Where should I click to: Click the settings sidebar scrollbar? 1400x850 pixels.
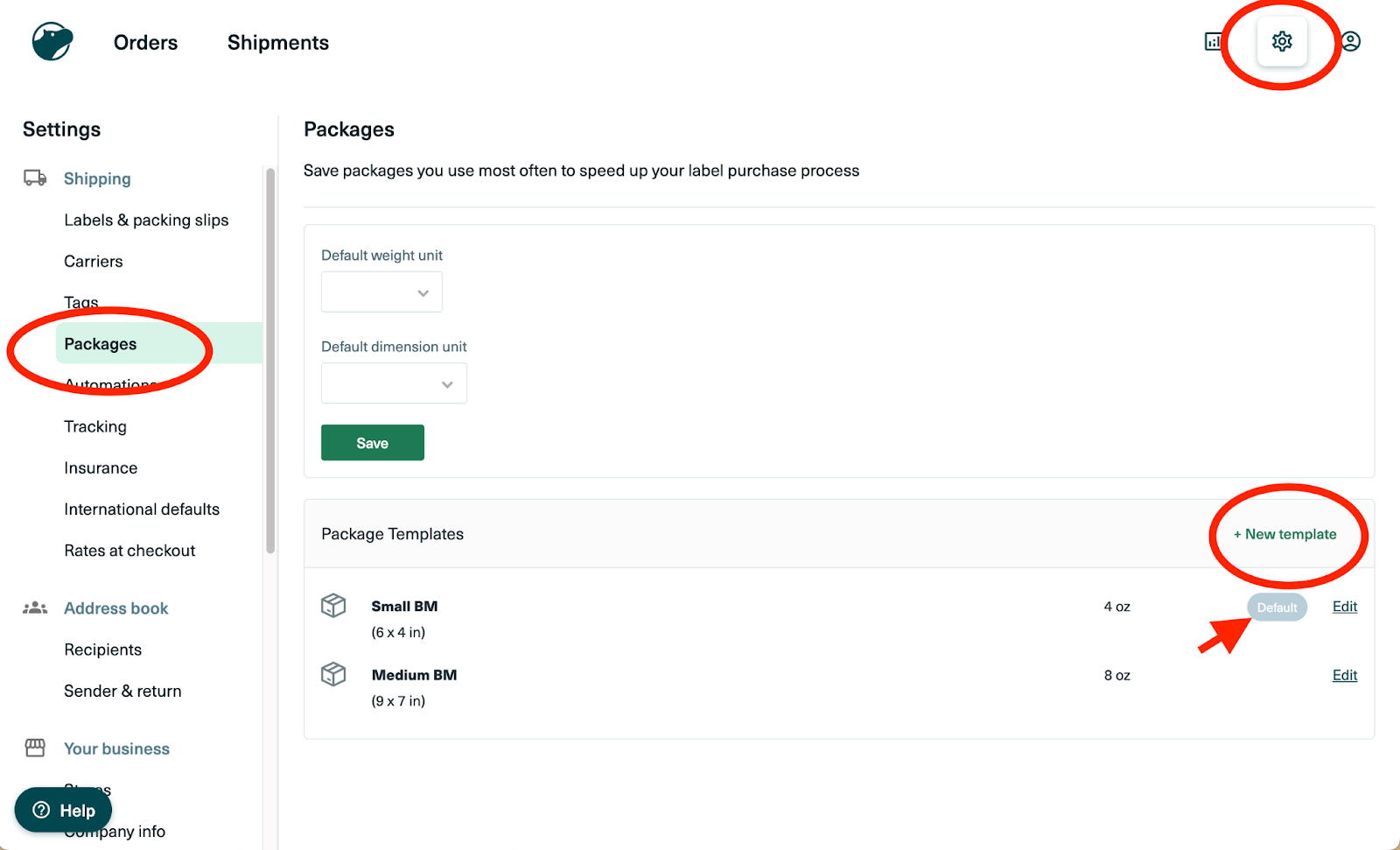(270, 361)
